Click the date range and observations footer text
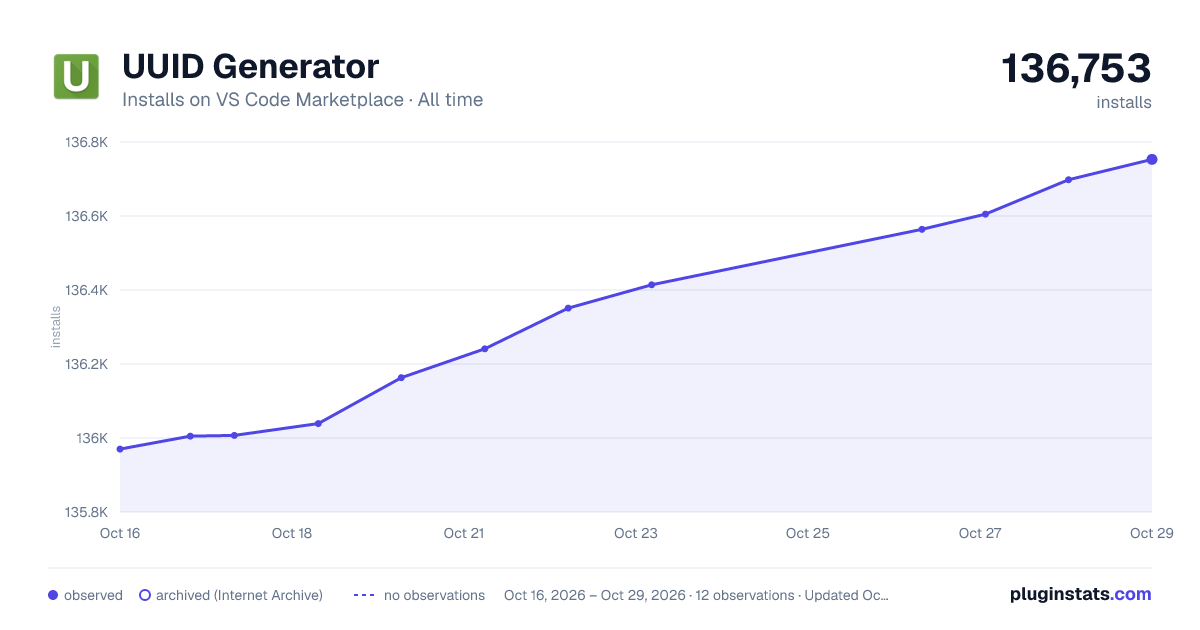The height and width of the screenshot is (630, 1200). pos(696,595)
